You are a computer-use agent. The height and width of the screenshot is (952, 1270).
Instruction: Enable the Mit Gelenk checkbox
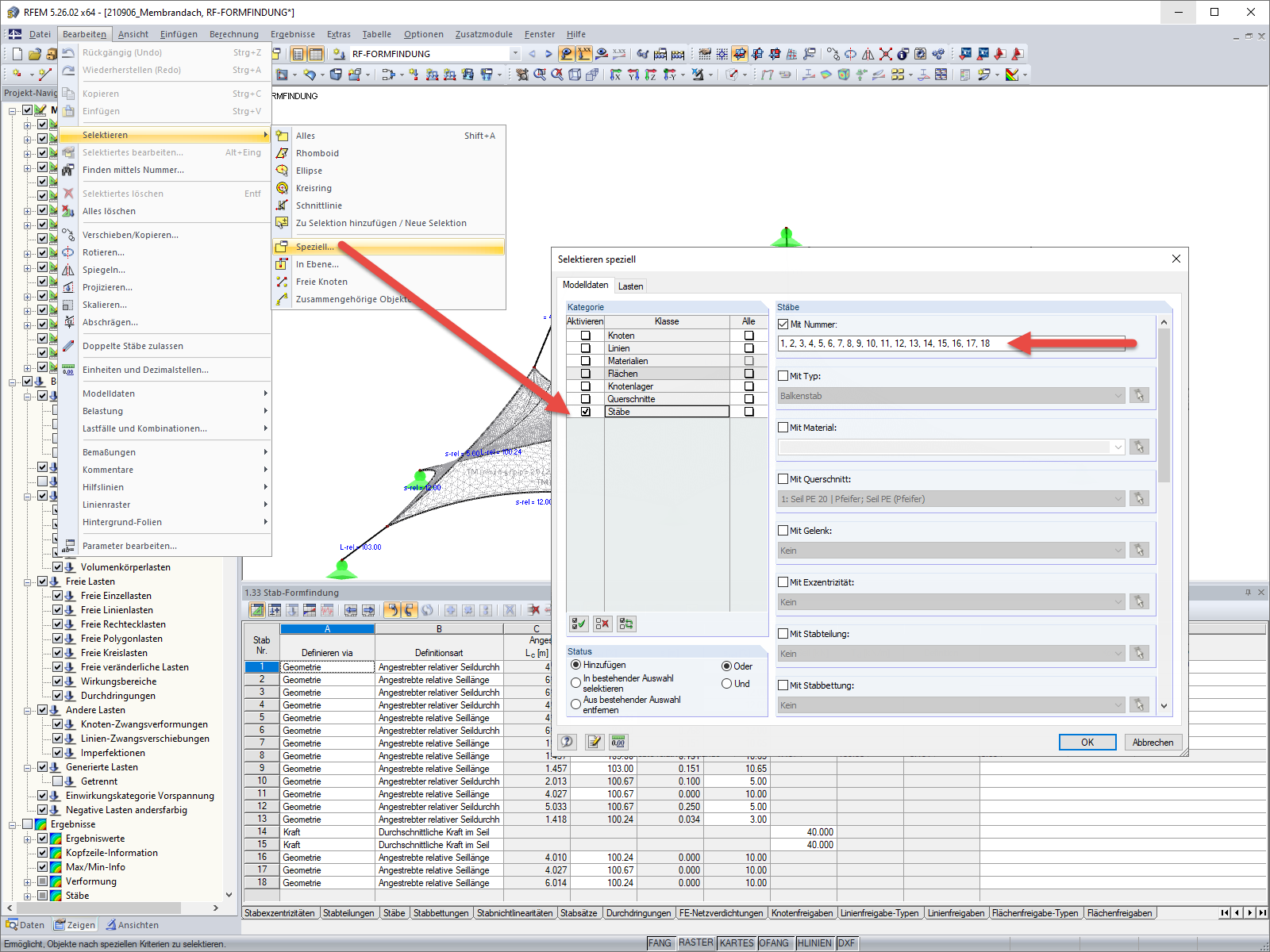pyautogui.click(x=783, y=531)
